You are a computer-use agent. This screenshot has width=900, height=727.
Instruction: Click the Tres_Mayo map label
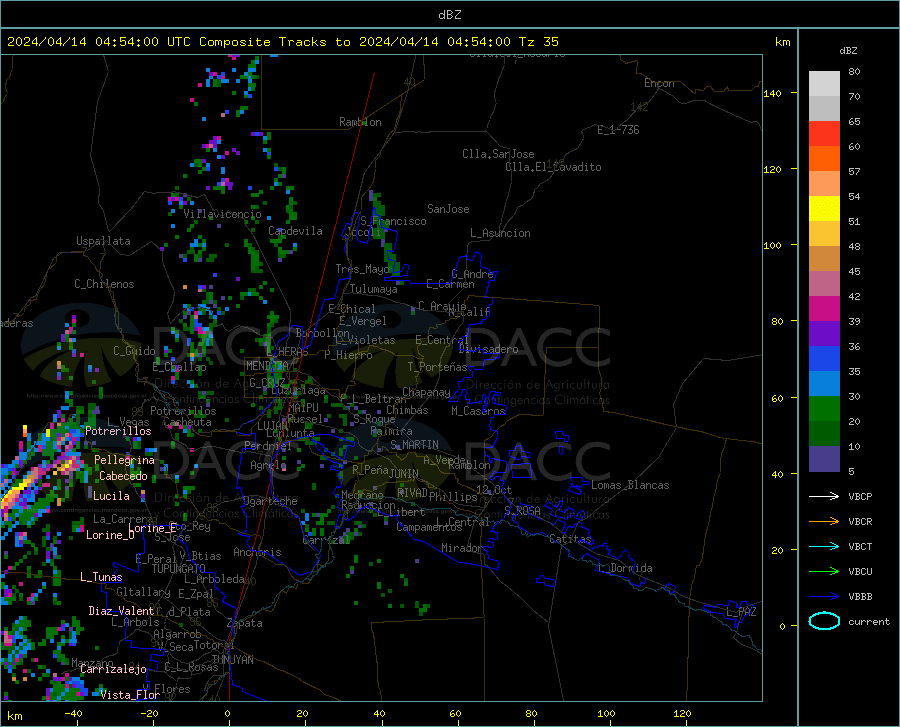tap(363, 269)
